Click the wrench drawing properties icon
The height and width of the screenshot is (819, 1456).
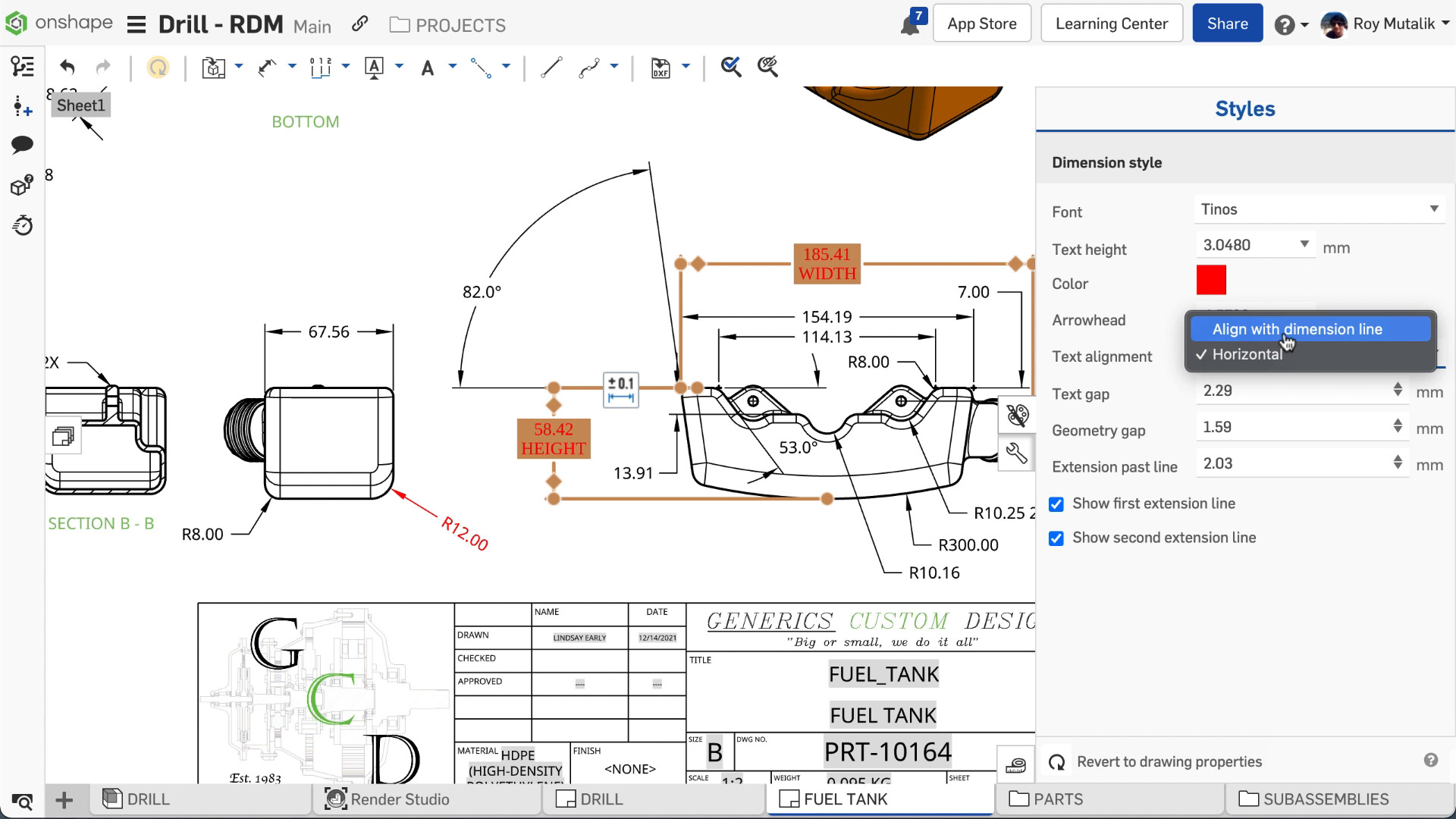[x=1017, y=453]
